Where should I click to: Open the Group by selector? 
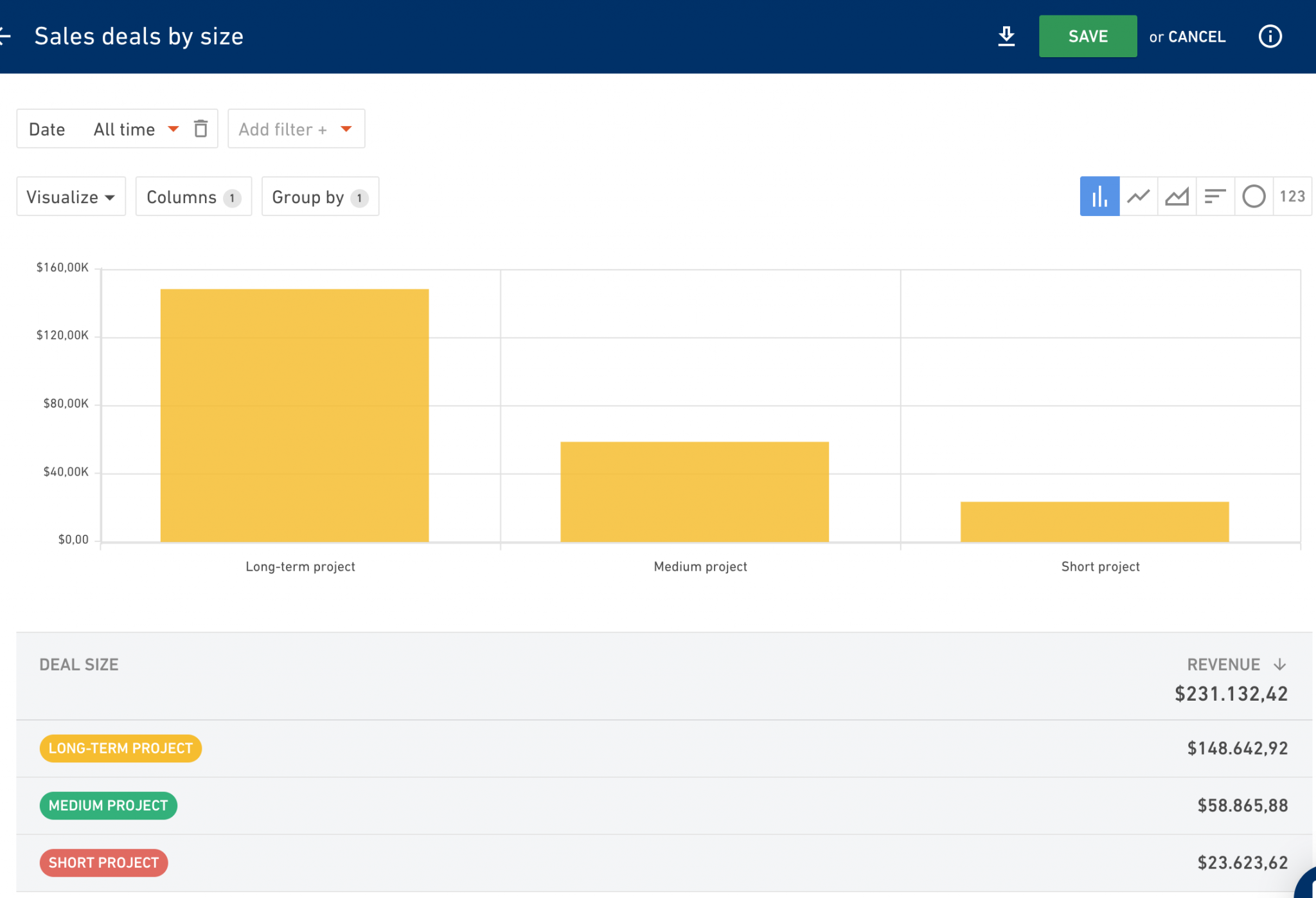tap(320, 197)
